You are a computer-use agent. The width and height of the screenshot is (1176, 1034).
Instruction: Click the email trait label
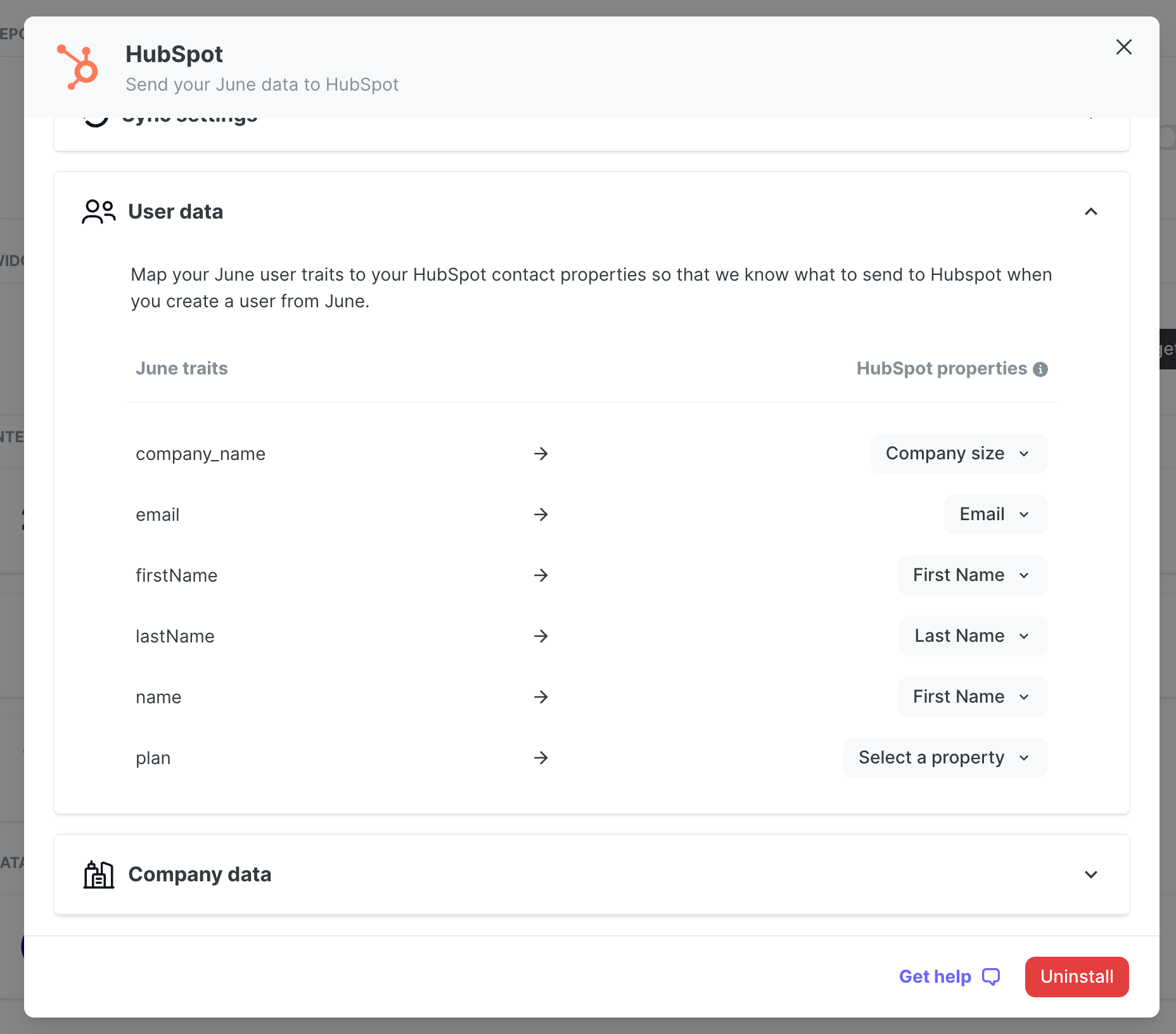pyautogui.click(x=157, y=514)
